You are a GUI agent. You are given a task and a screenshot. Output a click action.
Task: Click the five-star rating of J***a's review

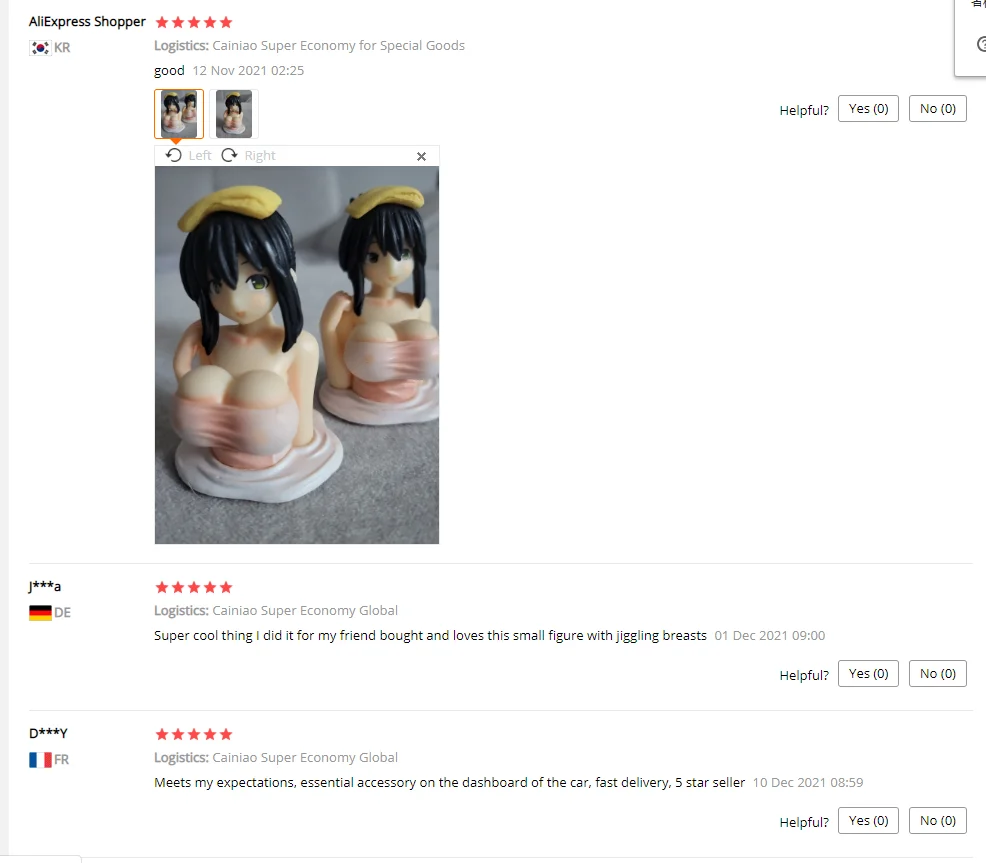tap(194, 587)
